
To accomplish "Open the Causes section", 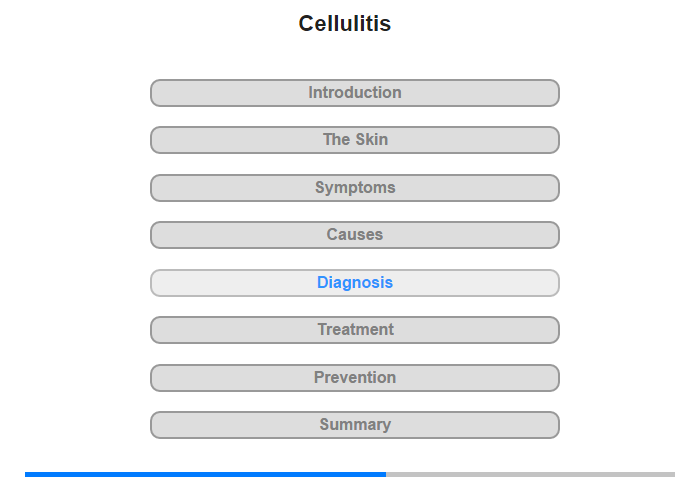I will pos(355,235).
